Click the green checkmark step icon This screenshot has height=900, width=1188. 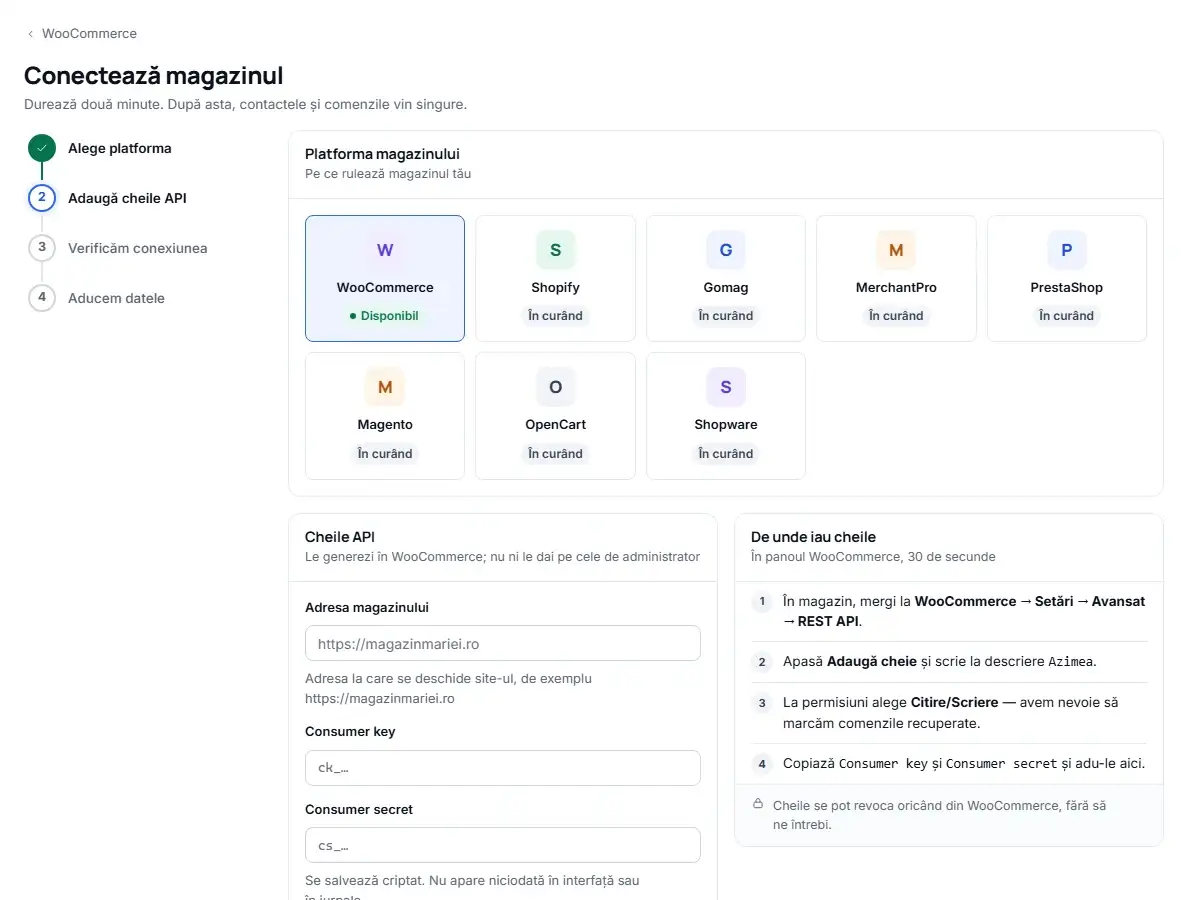coord(42,148)
